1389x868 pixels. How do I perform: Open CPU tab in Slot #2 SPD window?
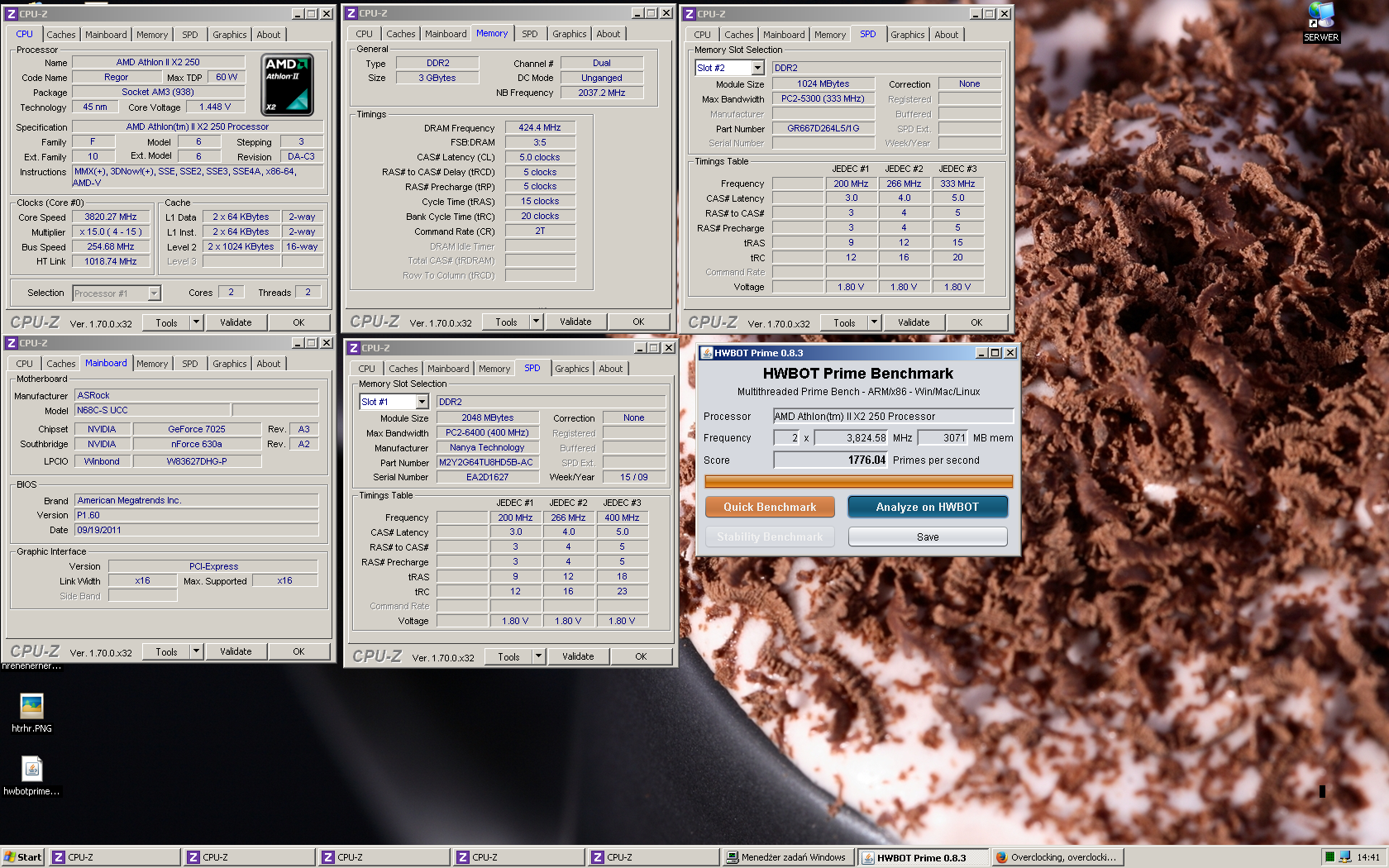click(x=703, y=35)
